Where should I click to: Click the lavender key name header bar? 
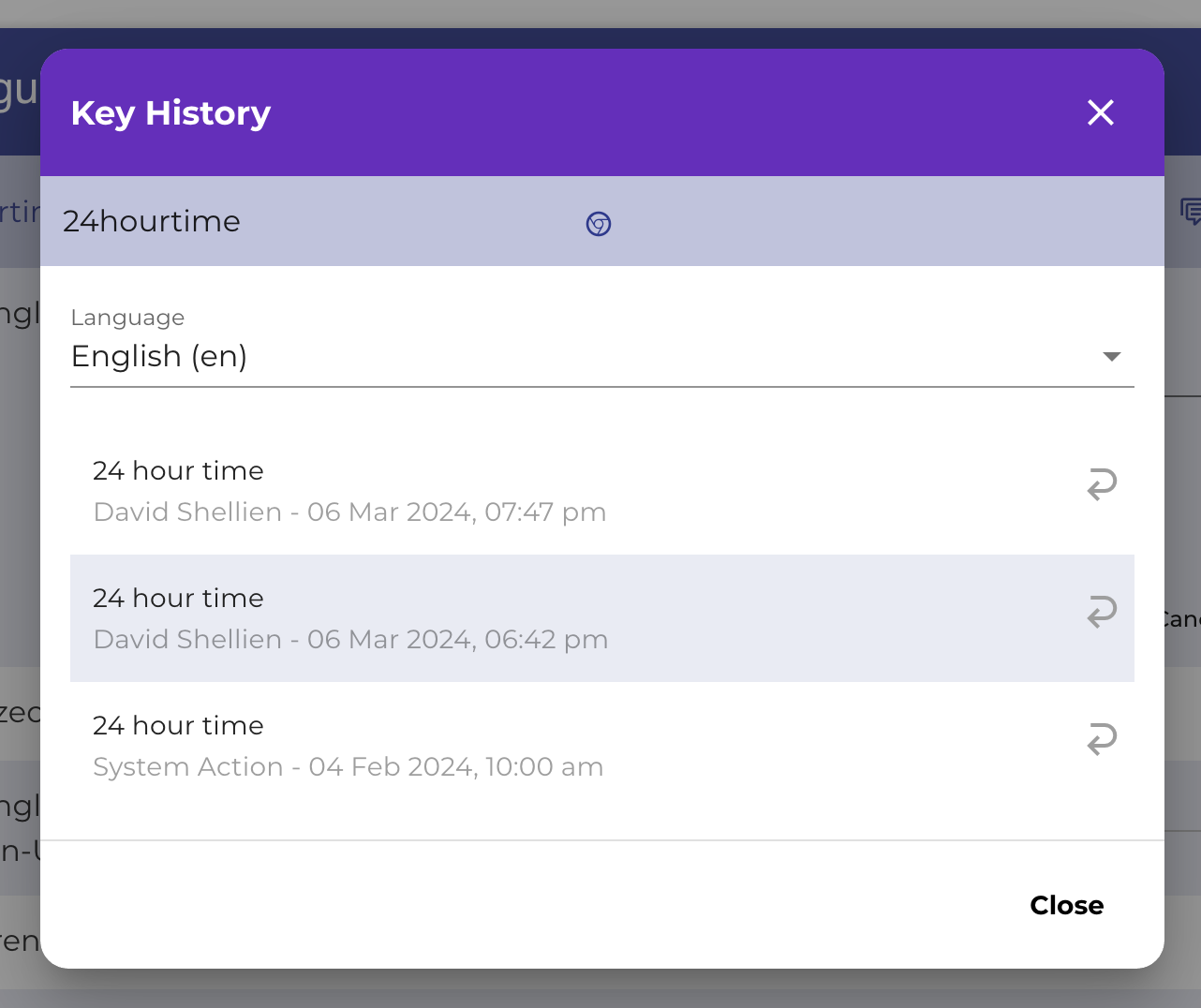pos(843,222)
